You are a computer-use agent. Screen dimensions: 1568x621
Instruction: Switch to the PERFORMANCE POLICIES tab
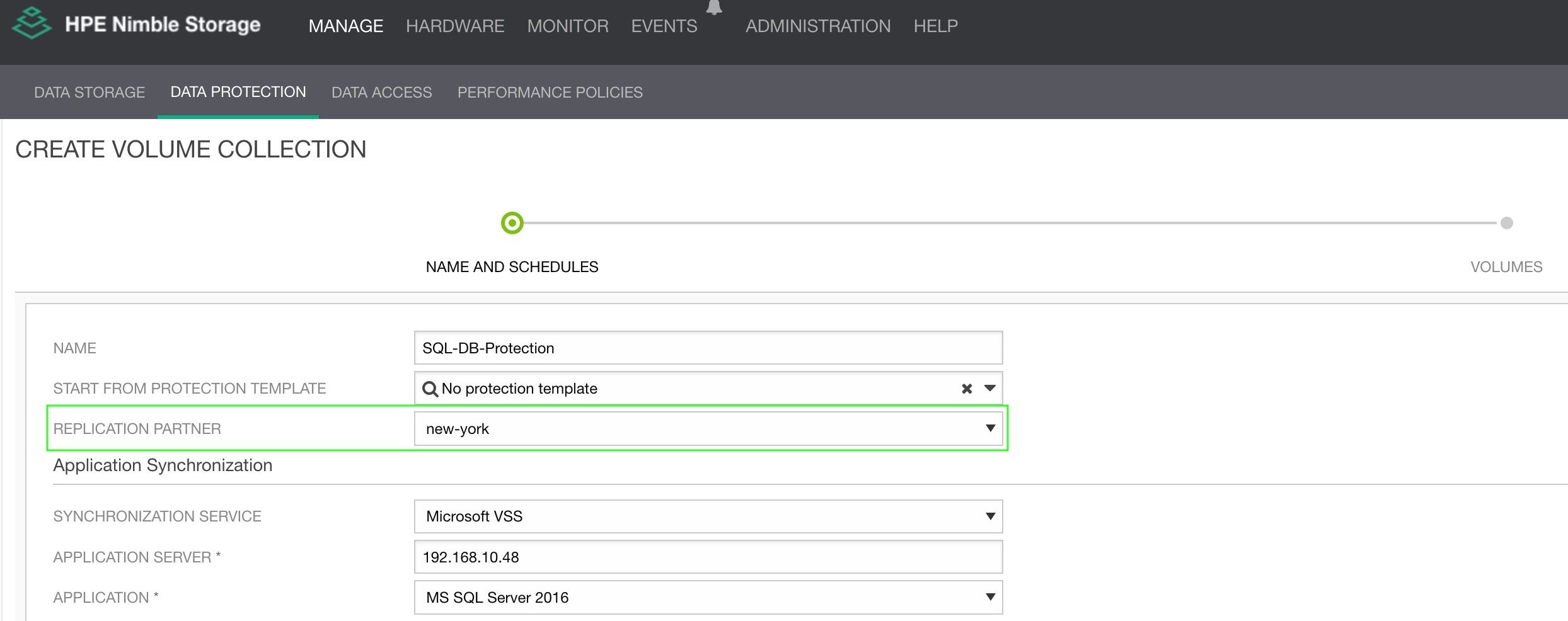pyautogui.click(x=550, y=92)
